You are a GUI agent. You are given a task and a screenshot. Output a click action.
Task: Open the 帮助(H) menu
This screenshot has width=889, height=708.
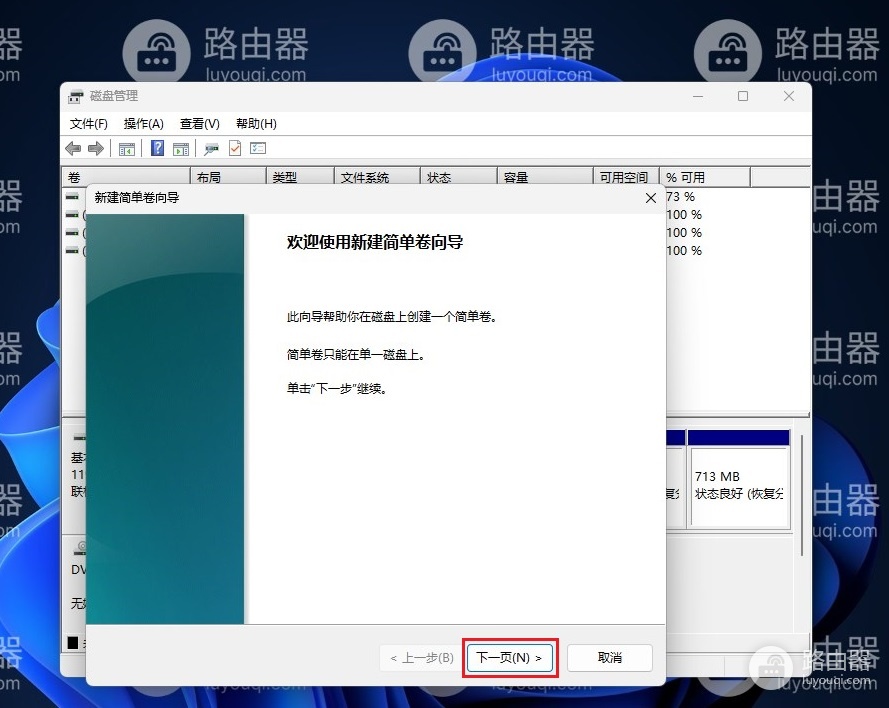click(256, 124)
